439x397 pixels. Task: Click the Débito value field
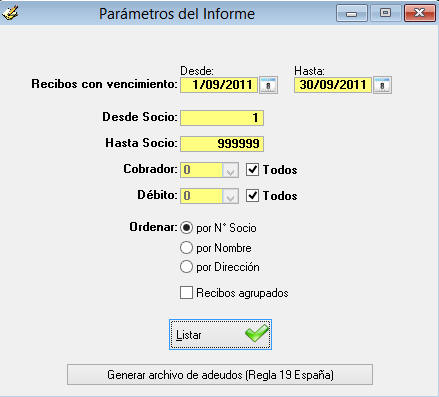[x=201, y=196]
